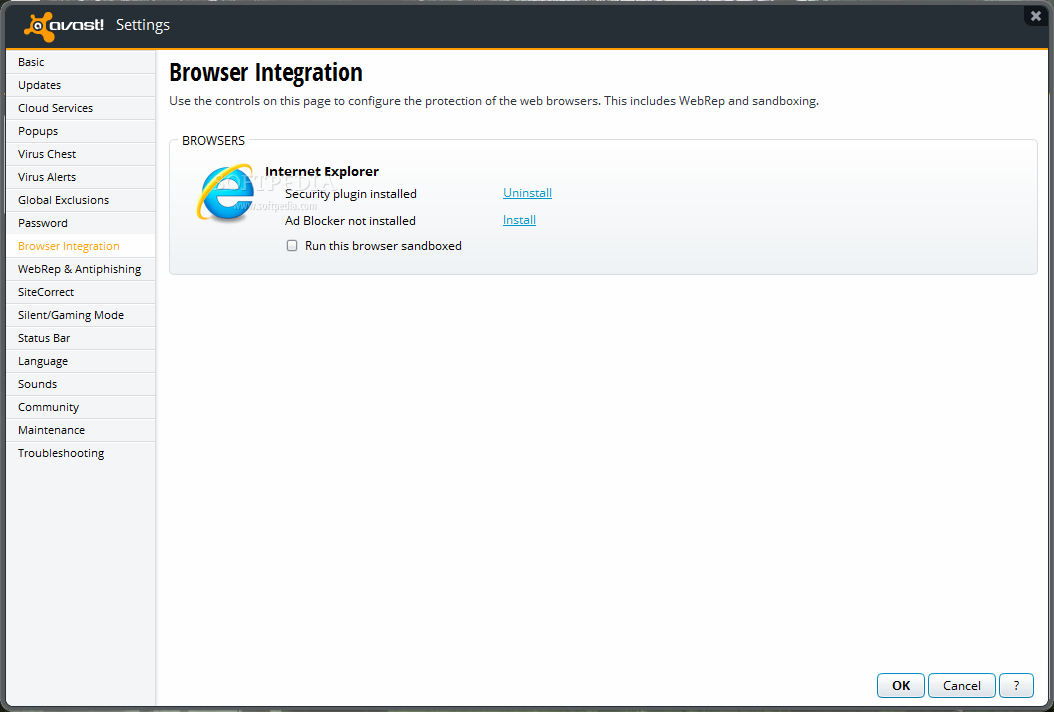
Task: Click the Browser Integration page title
Action: 266,73
